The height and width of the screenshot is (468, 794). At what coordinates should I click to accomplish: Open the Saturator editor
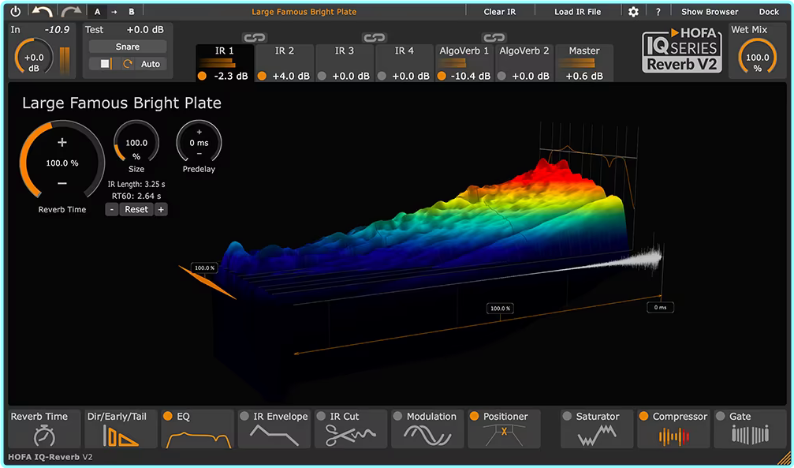[x=597, y=430]
